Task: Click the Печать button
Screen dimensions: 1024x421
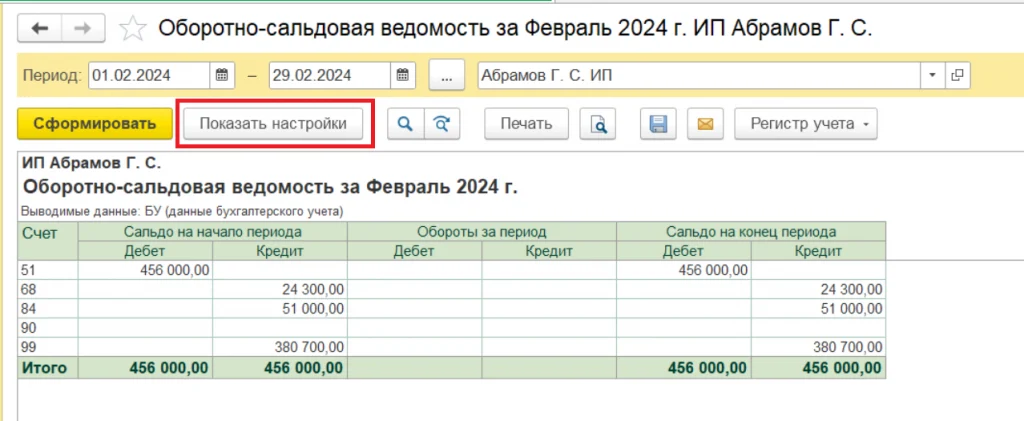Action: tap(526, 124)
